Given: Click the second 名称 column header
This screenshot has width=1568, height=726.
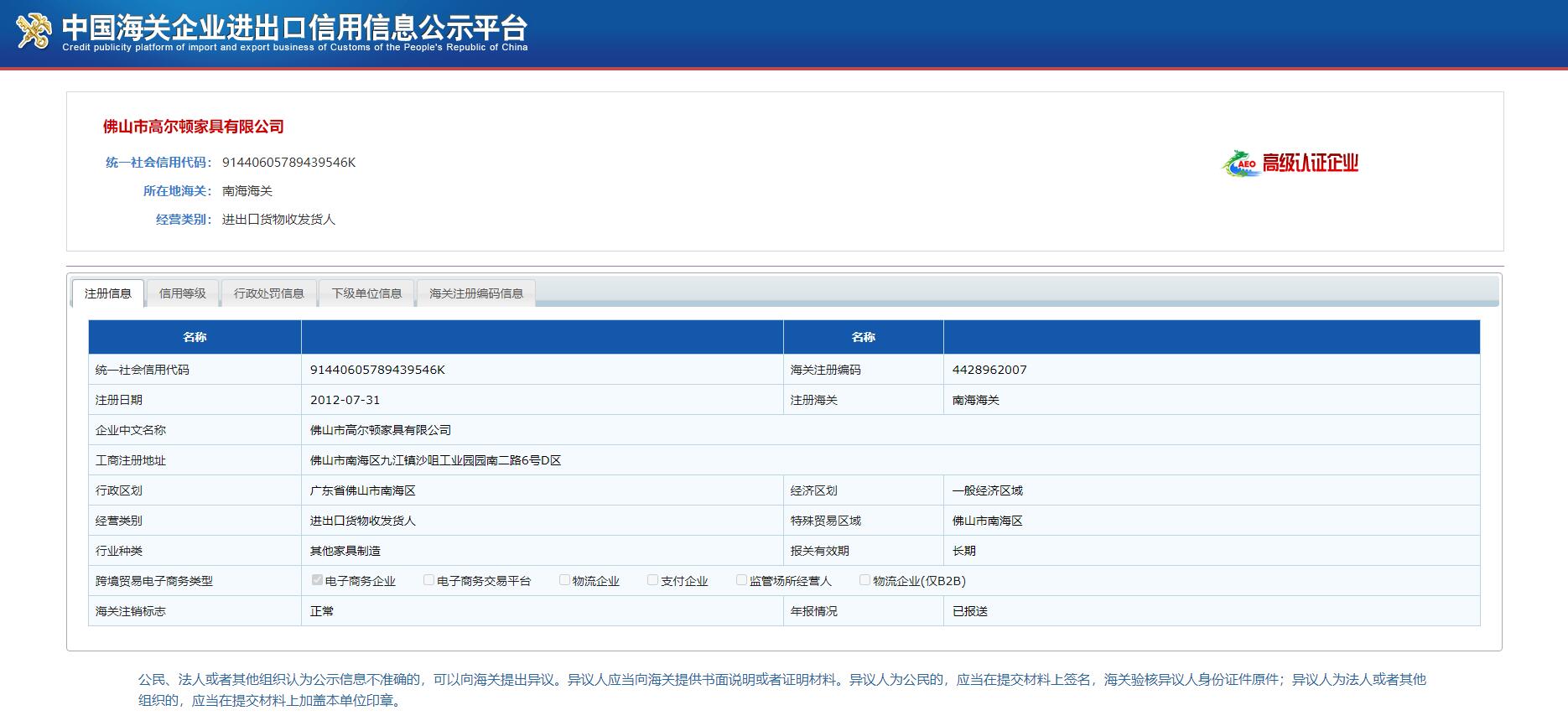Looking at the screenshot, I should pos(864,337).
